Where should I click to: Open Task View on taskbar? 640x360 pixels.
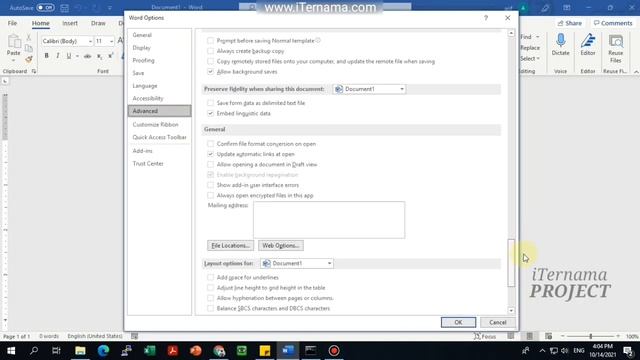(x=56, y=351)
